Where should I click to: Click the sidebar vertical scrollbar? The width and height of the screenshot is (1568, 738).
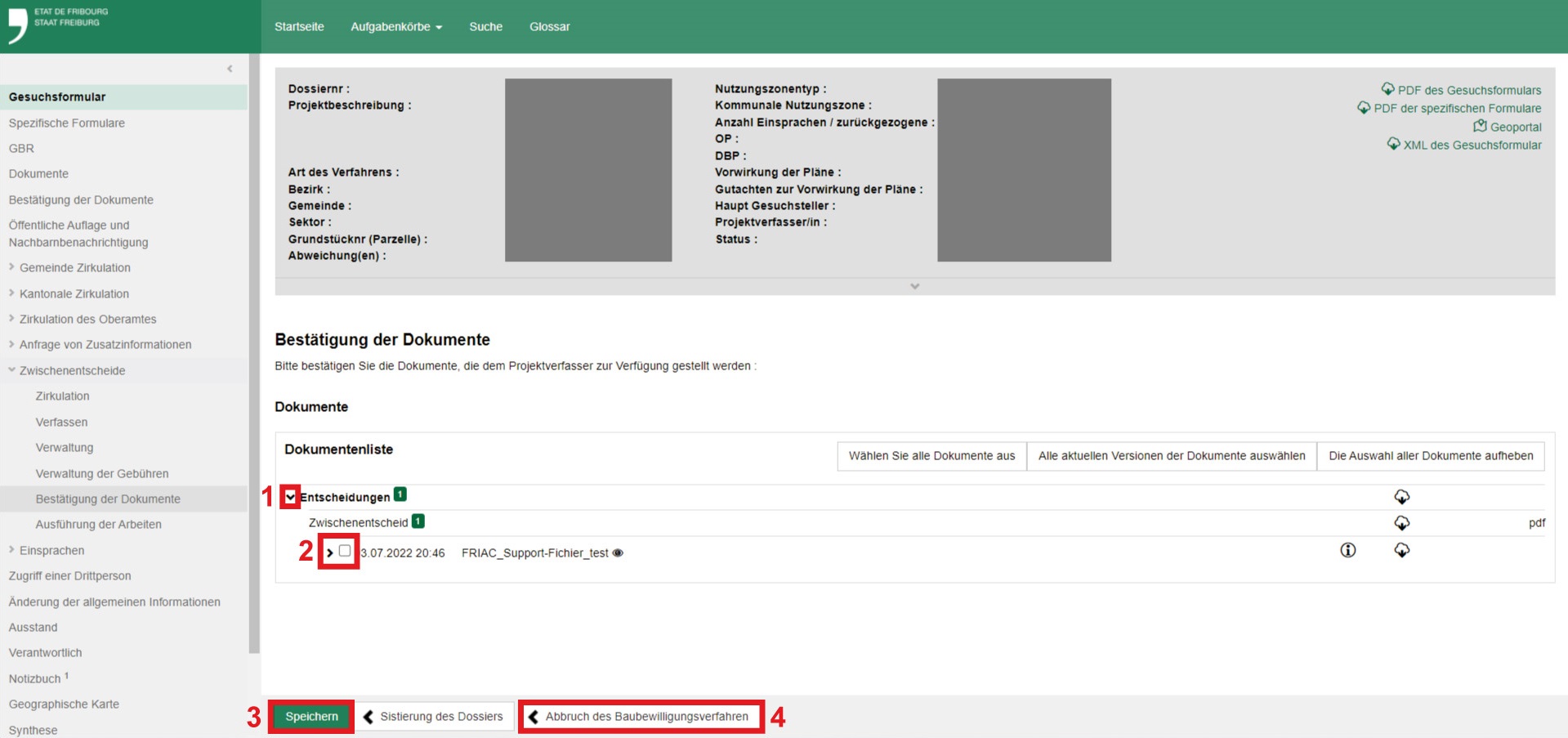click(254, 351)
